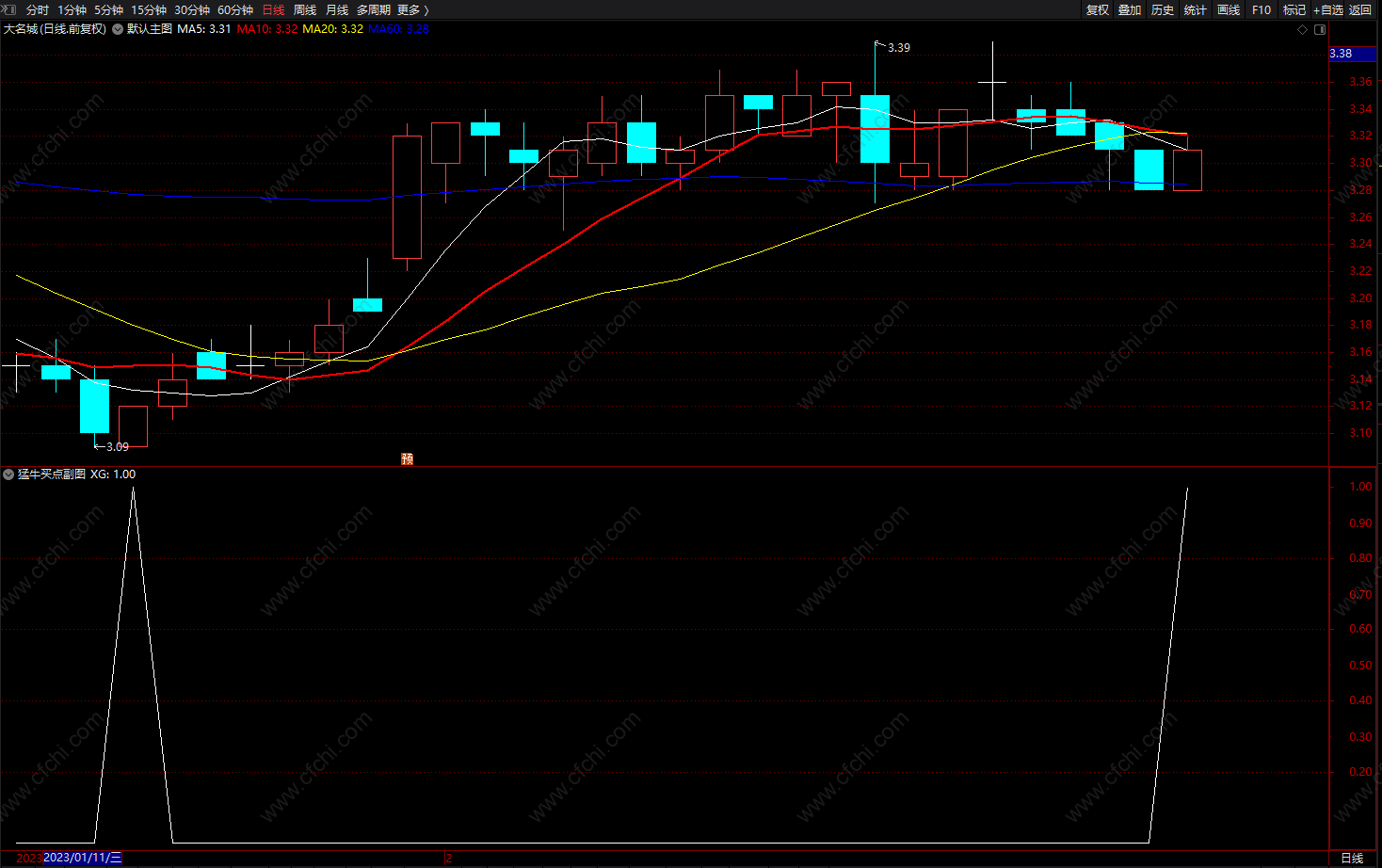The height and width of the screenshot is (868, 1382).
Task: Click the 日线 label at bottom right
Action: pos(1352,859)
